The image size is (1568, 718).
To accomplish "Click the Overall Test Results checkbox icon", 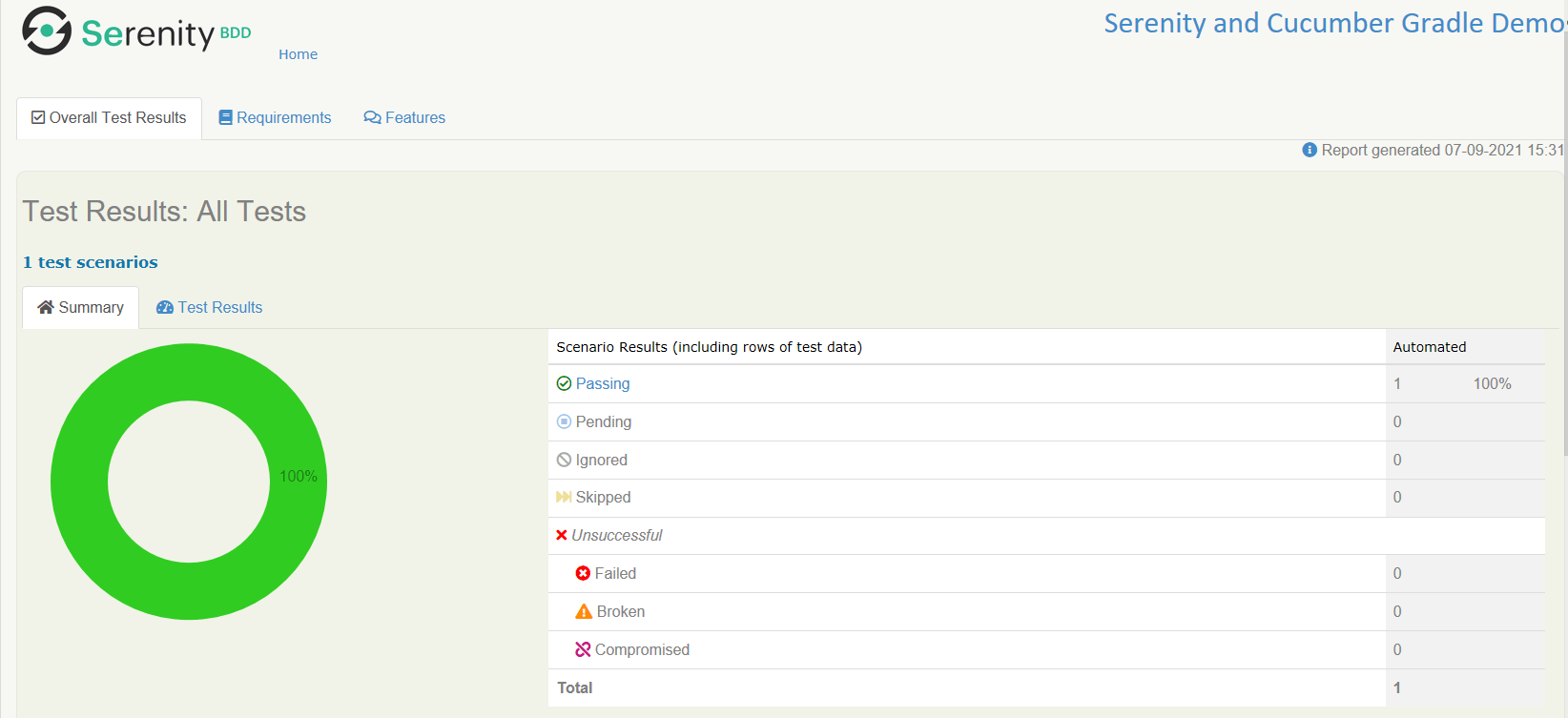I will click(38, 117).
